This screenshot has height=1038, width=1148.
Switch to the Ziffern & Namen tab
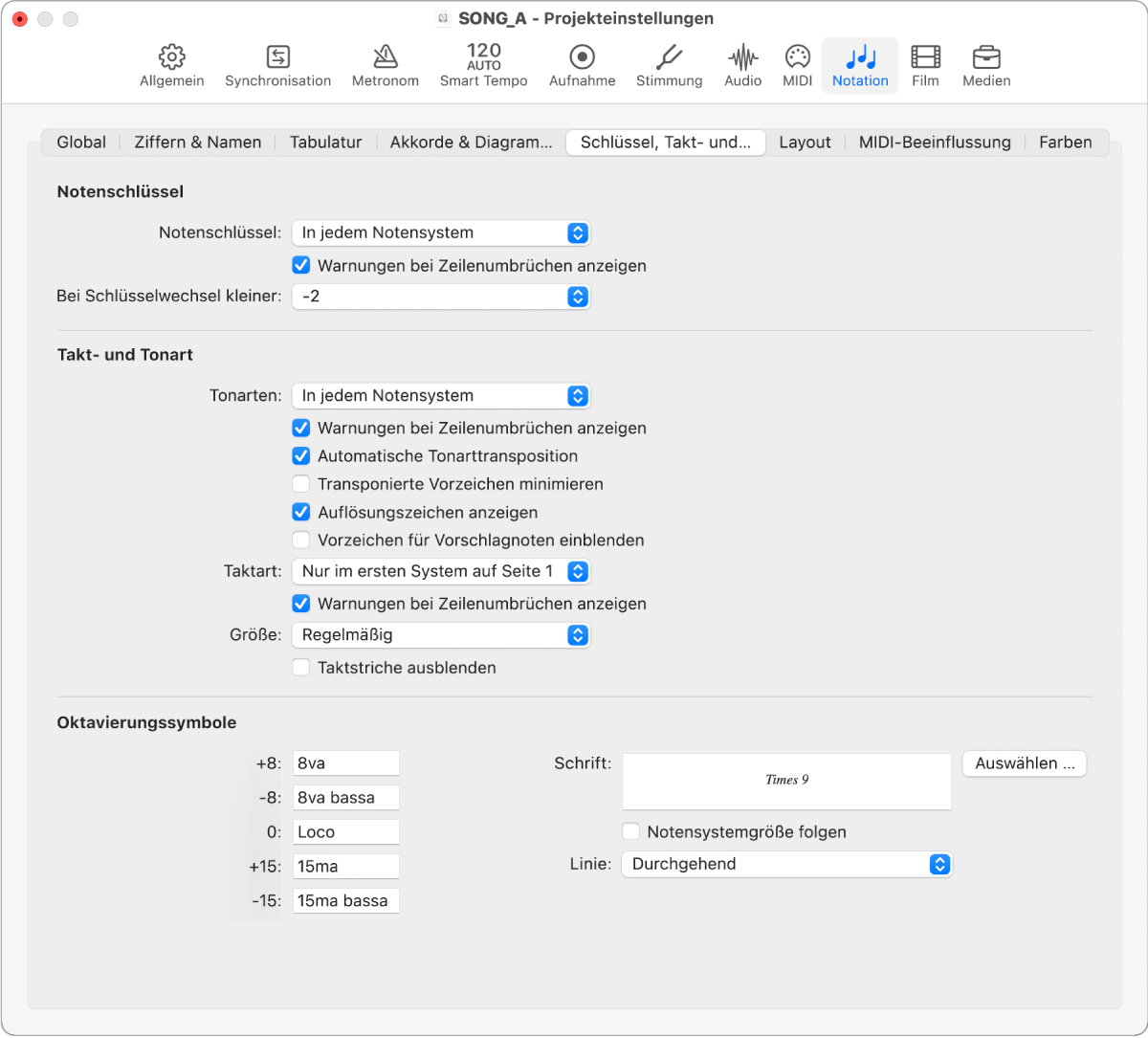click(x=198, y=143)
